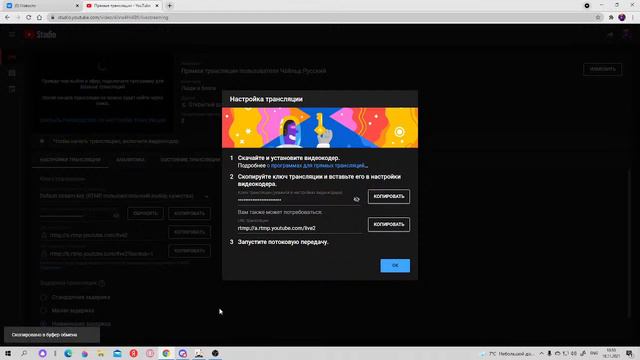The image size is (640, 360).
Task: Launch Microsoft Edge from the taskbar
Action: tap(68, 353)
